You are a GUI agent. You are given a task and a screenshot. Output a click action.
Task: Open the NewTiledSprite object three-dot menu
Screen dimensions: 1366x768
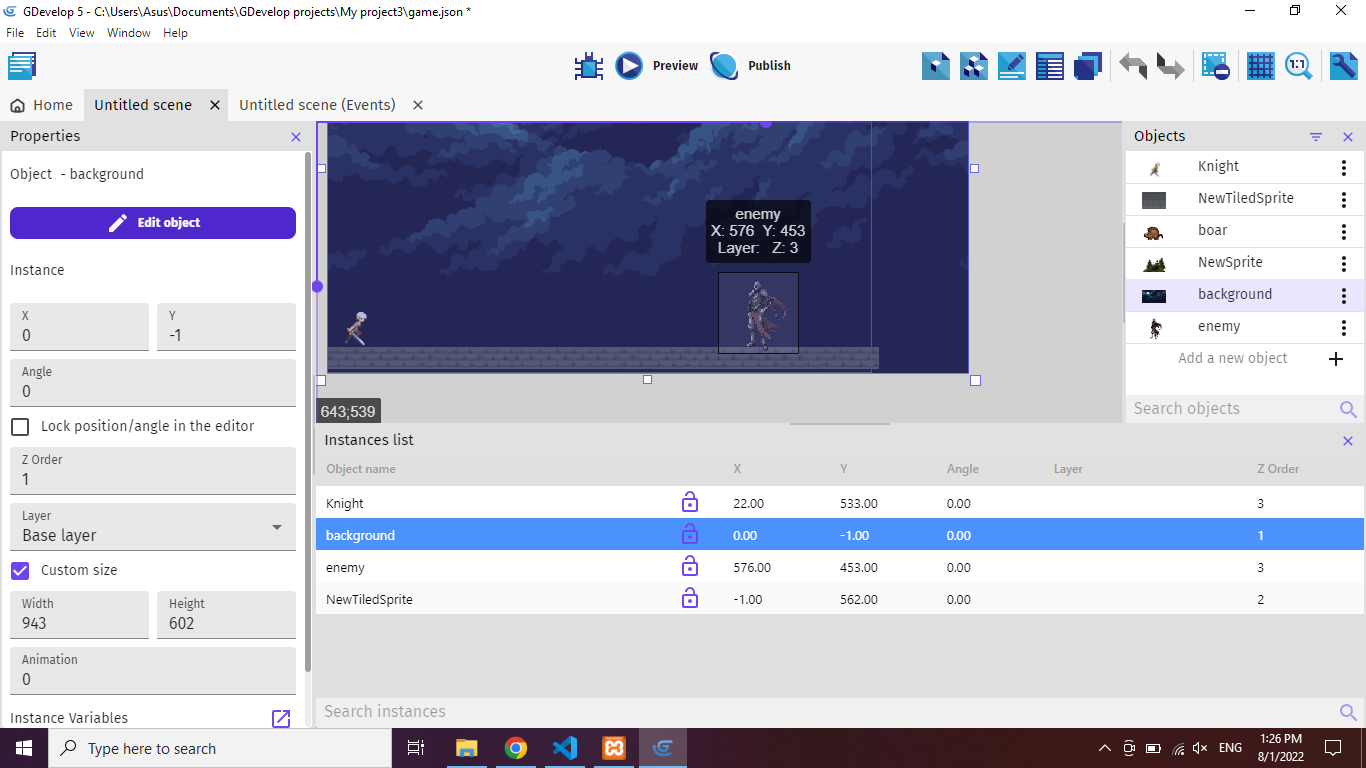click(x=1344, y=199)
